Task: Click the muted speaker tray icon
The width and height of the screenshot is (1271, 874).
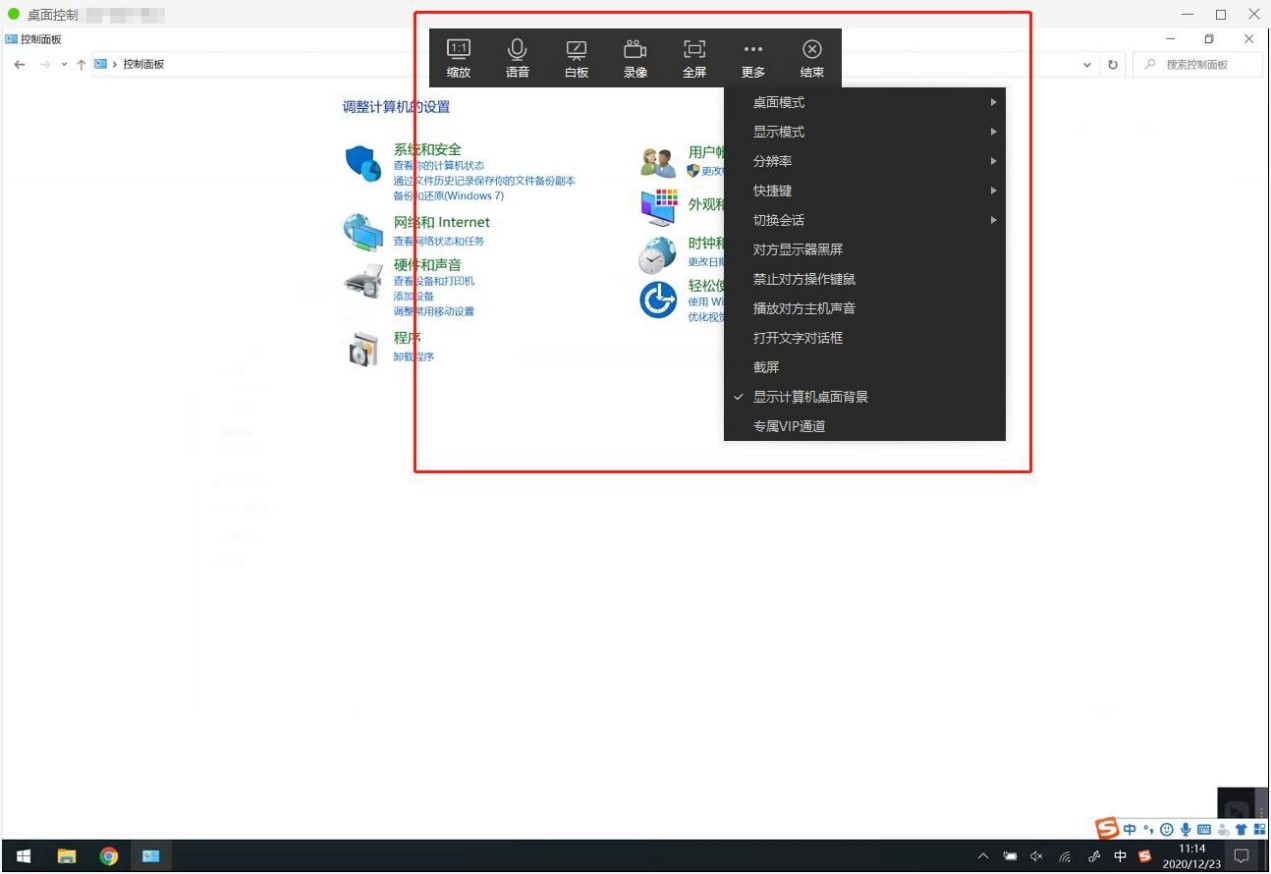Action: click(x=1037, y=856)
